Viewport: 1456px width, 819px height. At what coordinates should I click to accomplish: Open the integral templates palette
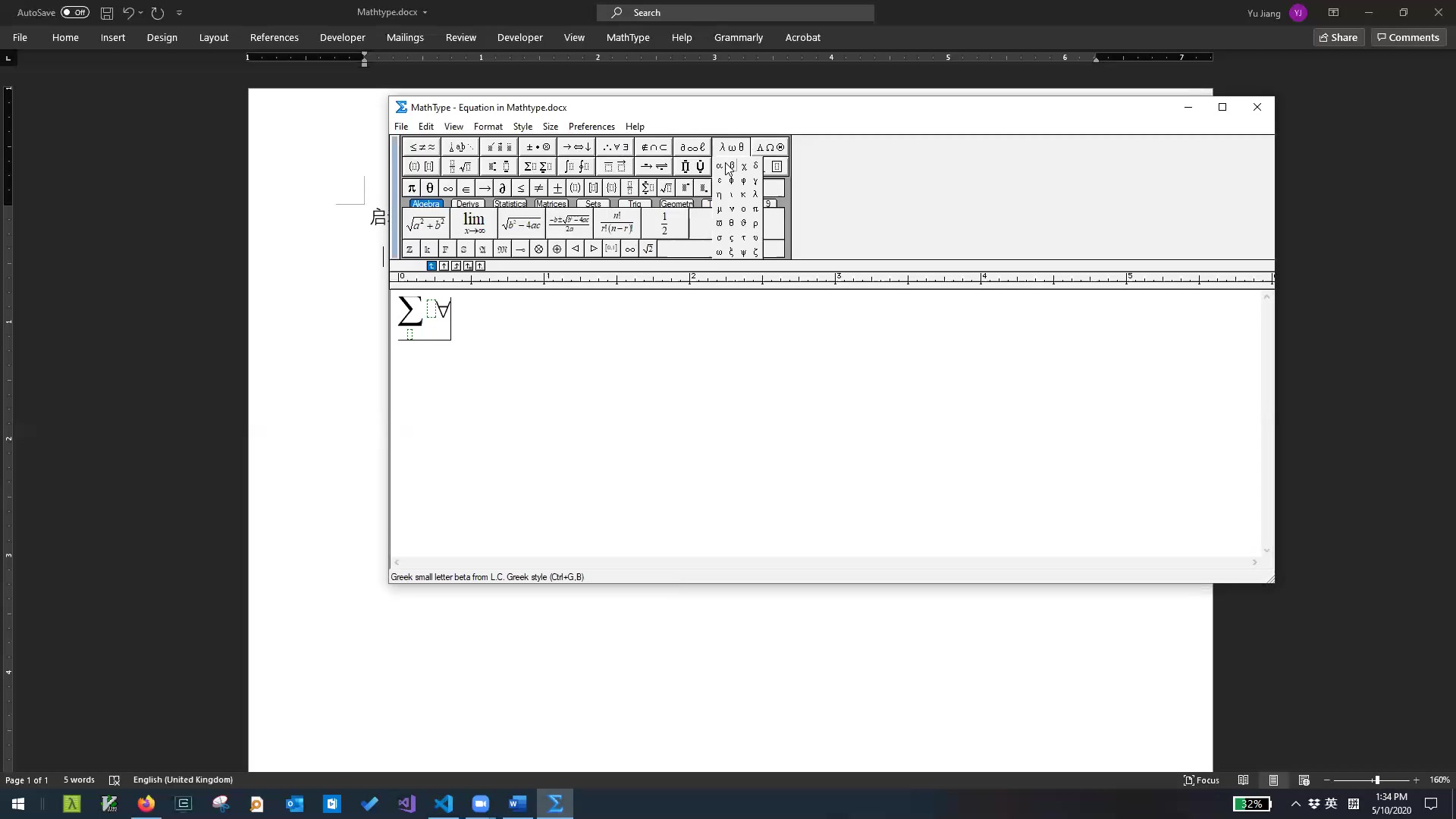[x=576, y=167]
